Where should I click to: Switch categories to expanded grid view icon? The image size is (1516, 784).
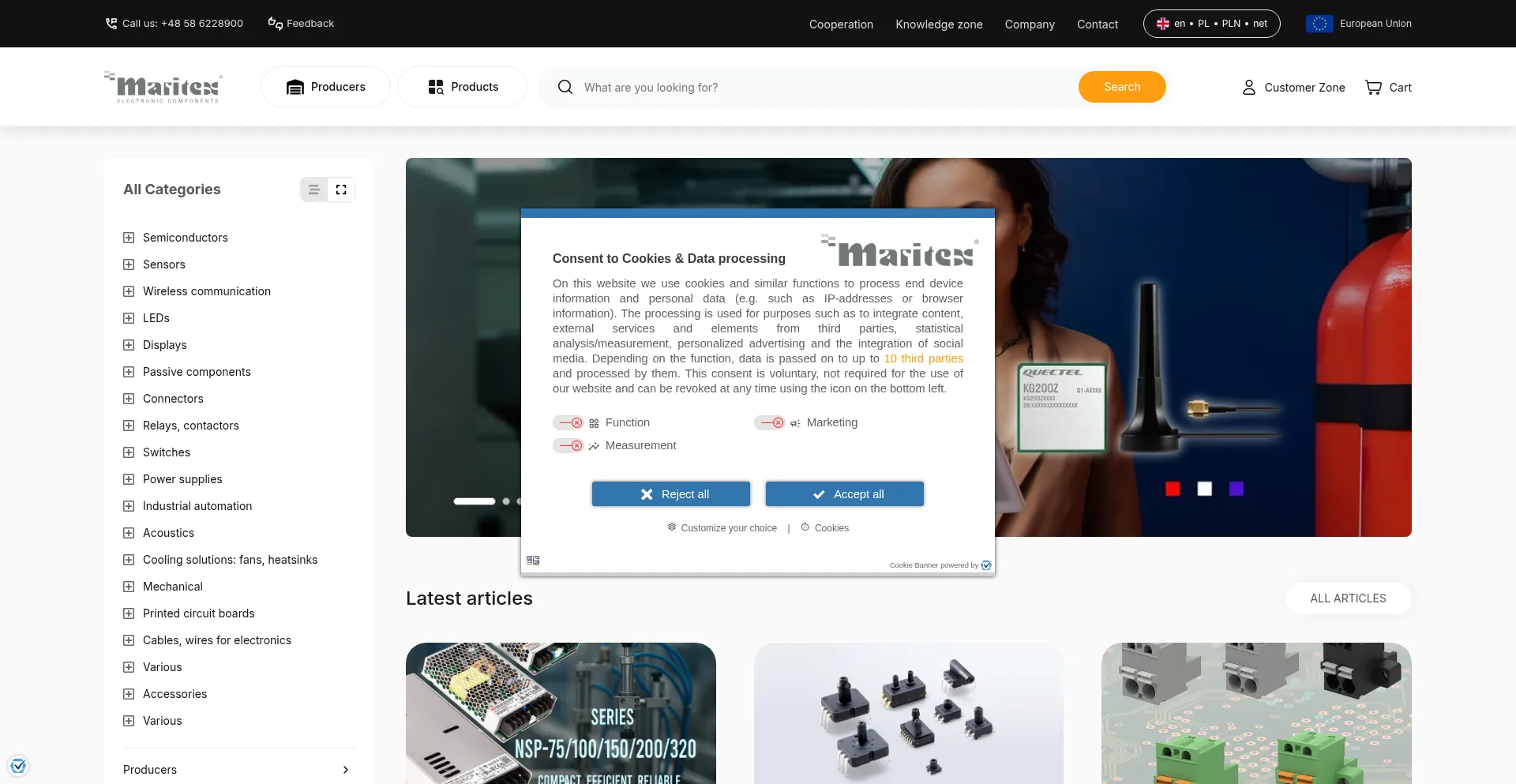coord(341,189)
